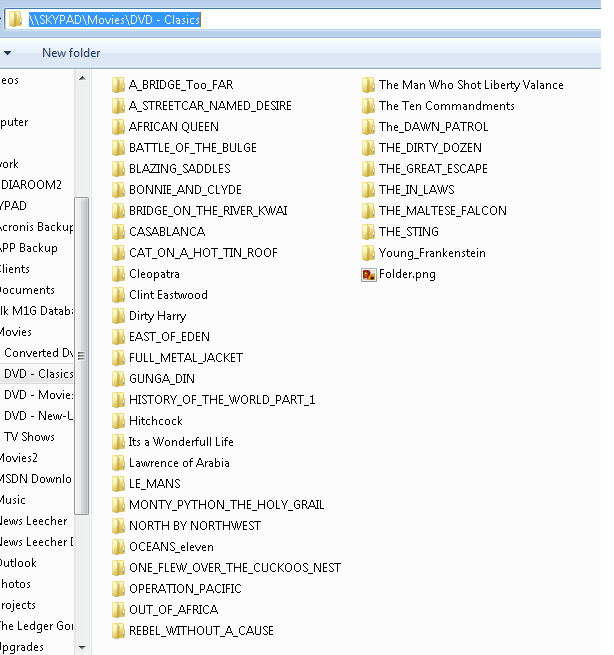Open The Ledger Go folder in navigation tree
Image resolution: width=614 pixels, height=655 pixels.
pyautogui.click(x=37, y=626)
